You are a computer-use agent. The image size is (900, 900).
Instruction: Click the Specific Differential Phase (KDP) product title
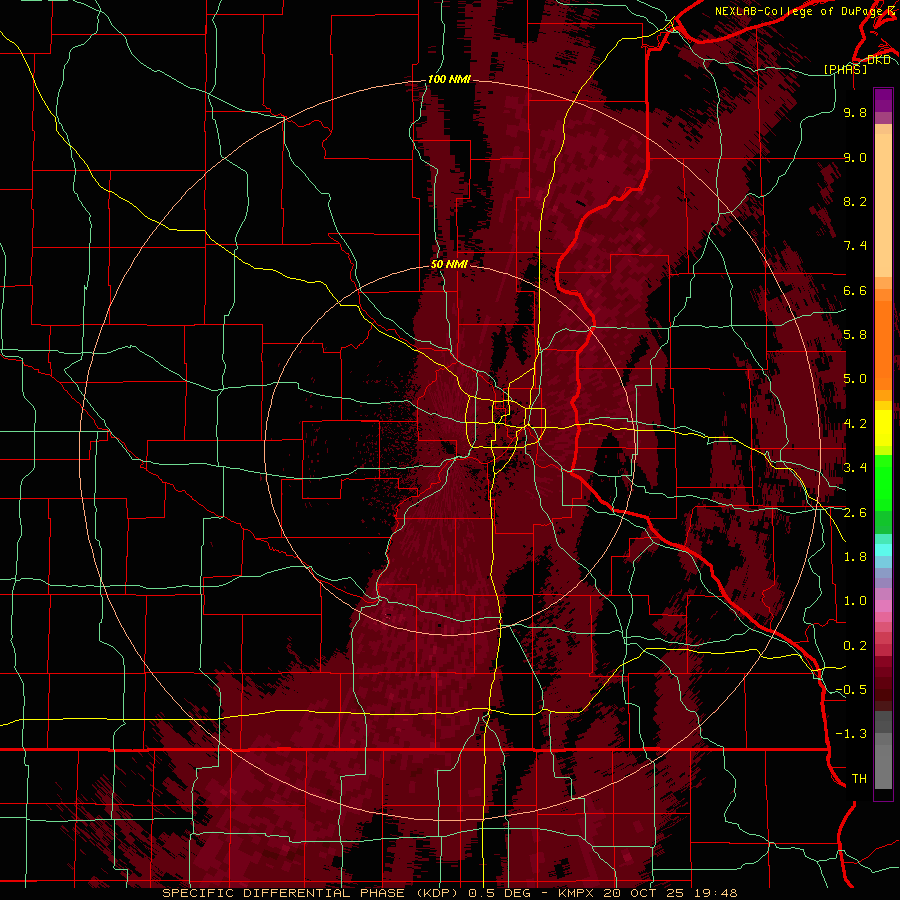(x=312, y=893)
